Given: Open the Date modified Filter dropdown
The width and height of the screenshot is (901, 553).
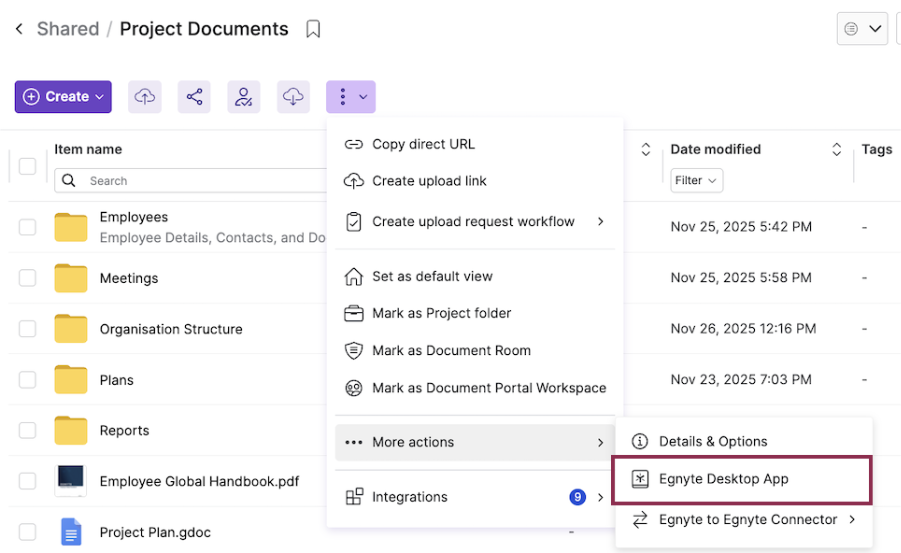Looking at the screenshot, I should (x=696, y=181).
